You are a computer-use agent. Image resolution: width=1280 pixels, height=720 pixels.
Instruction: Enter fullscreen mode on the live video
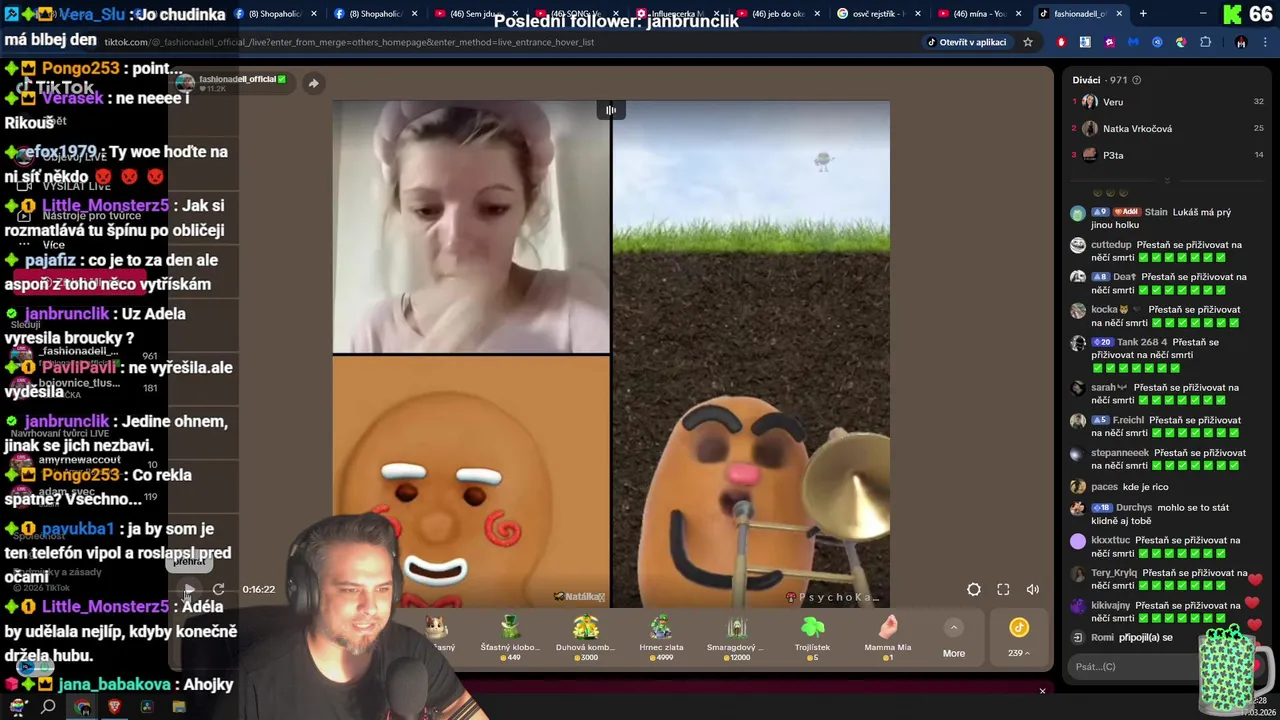click(1003, 590)
